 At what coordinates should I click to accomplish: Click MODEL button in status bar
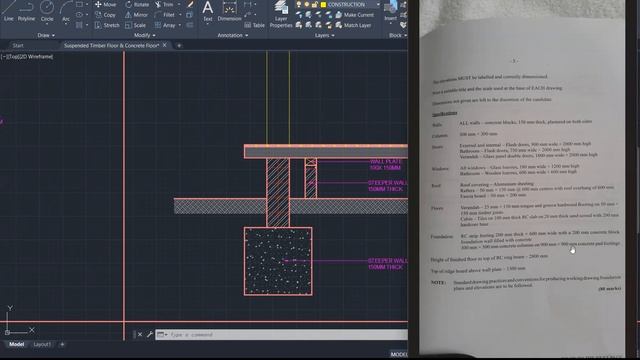tap(399, 354)
